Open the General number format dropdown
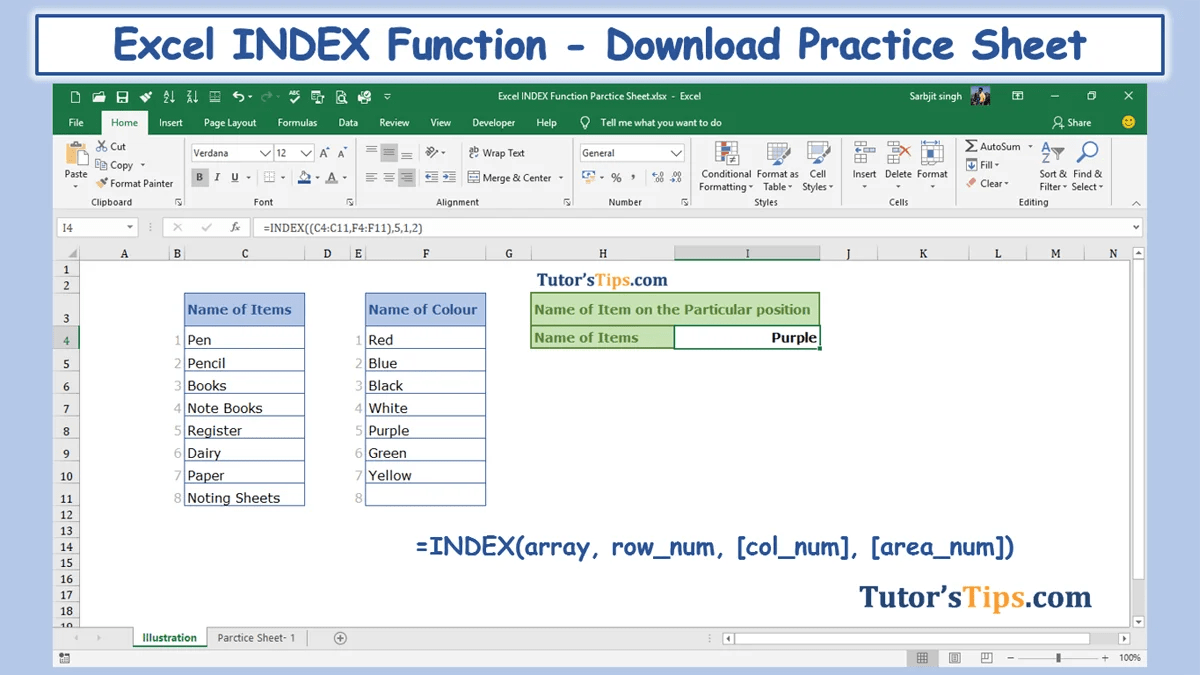1200x675 pixels. 677,152
